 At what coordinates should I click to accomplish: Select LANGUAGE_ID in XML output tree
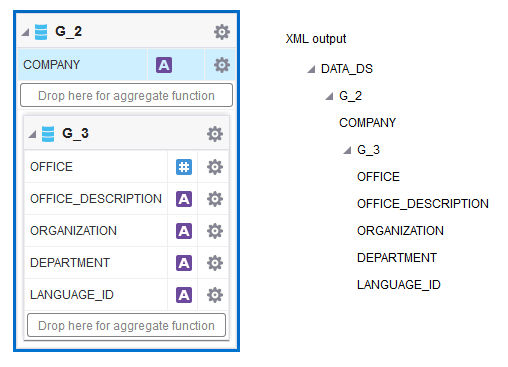[399, 285]
